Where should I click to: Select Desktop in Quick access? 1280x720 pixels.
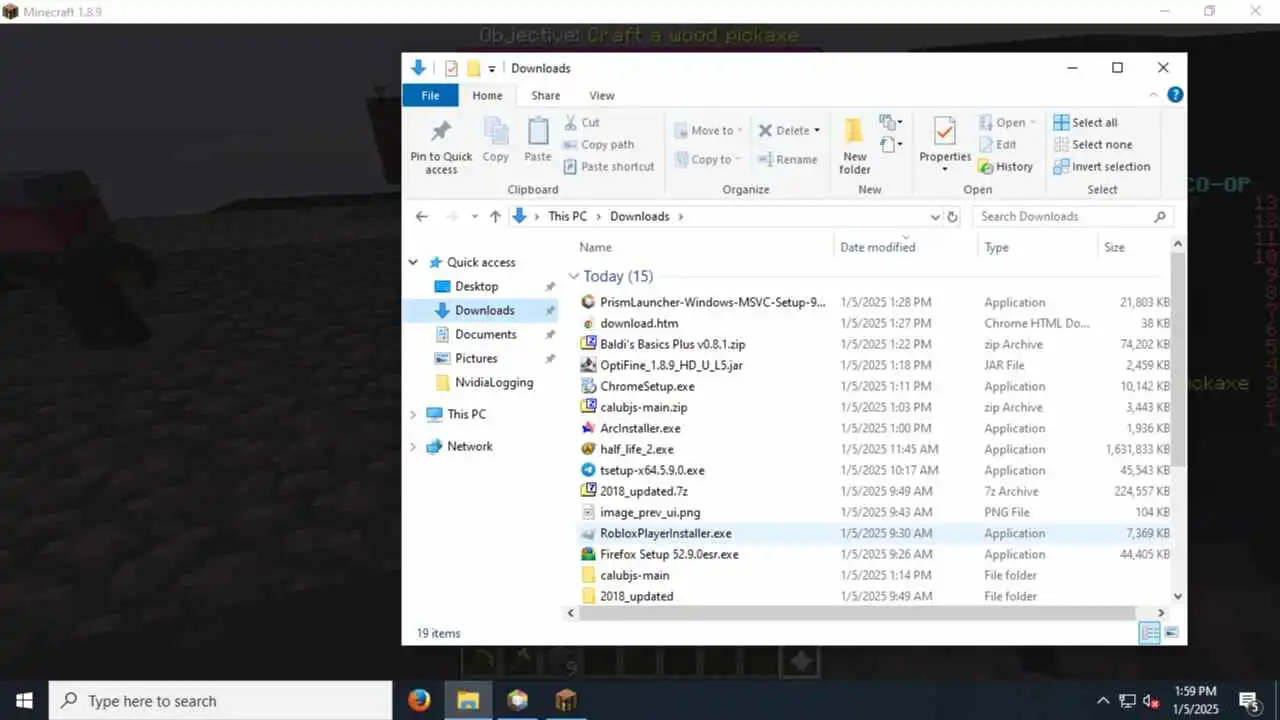coord(476,286)
